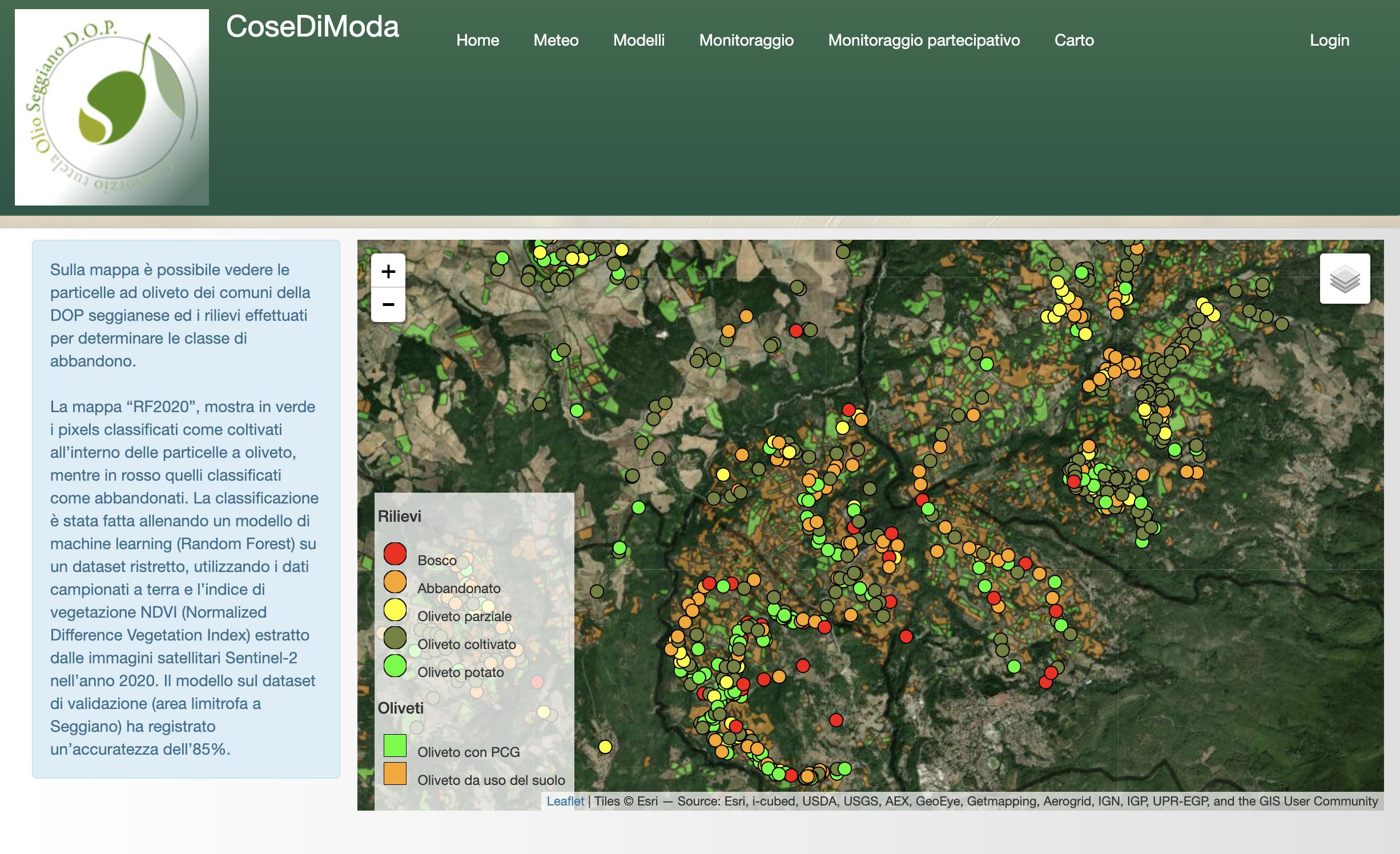Open the Home menu item
The height and width of the screenshot is (854, 1400).
coord(477,40)
